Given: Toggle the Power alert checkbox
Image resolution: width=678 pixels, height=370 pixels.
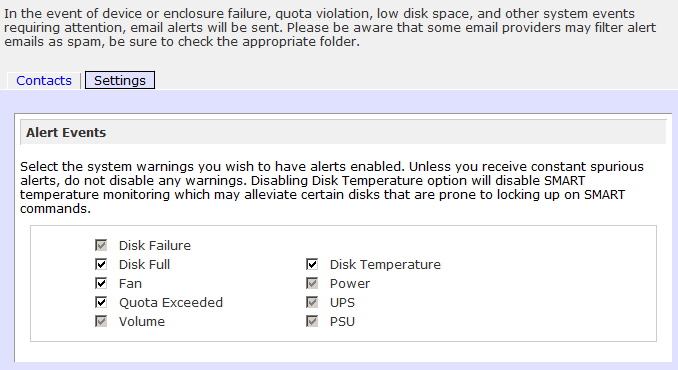Looking at the screenshot, I should 312,284.
